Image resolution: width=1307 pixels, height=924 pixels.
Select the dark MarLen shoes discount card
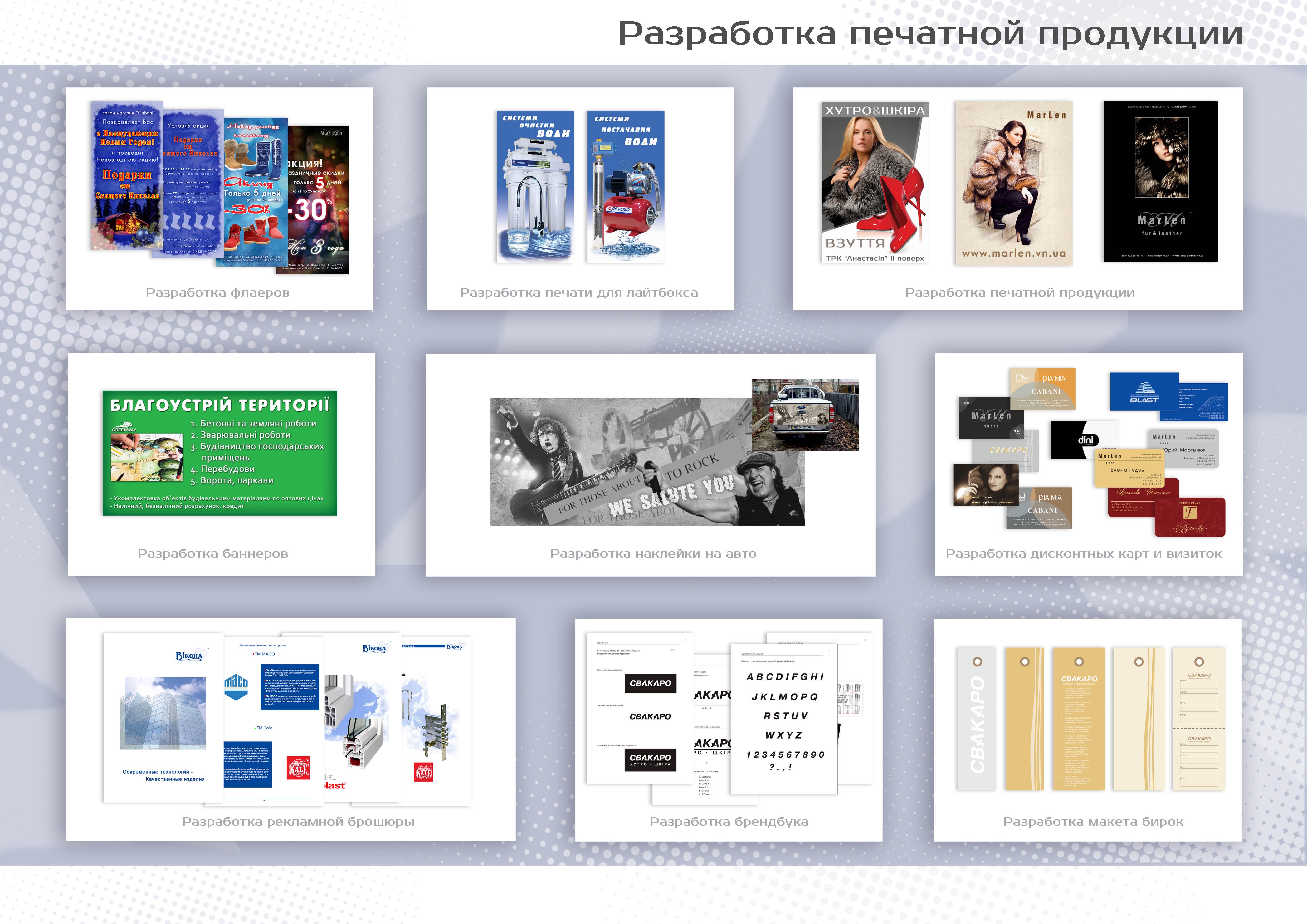[991, 418]
